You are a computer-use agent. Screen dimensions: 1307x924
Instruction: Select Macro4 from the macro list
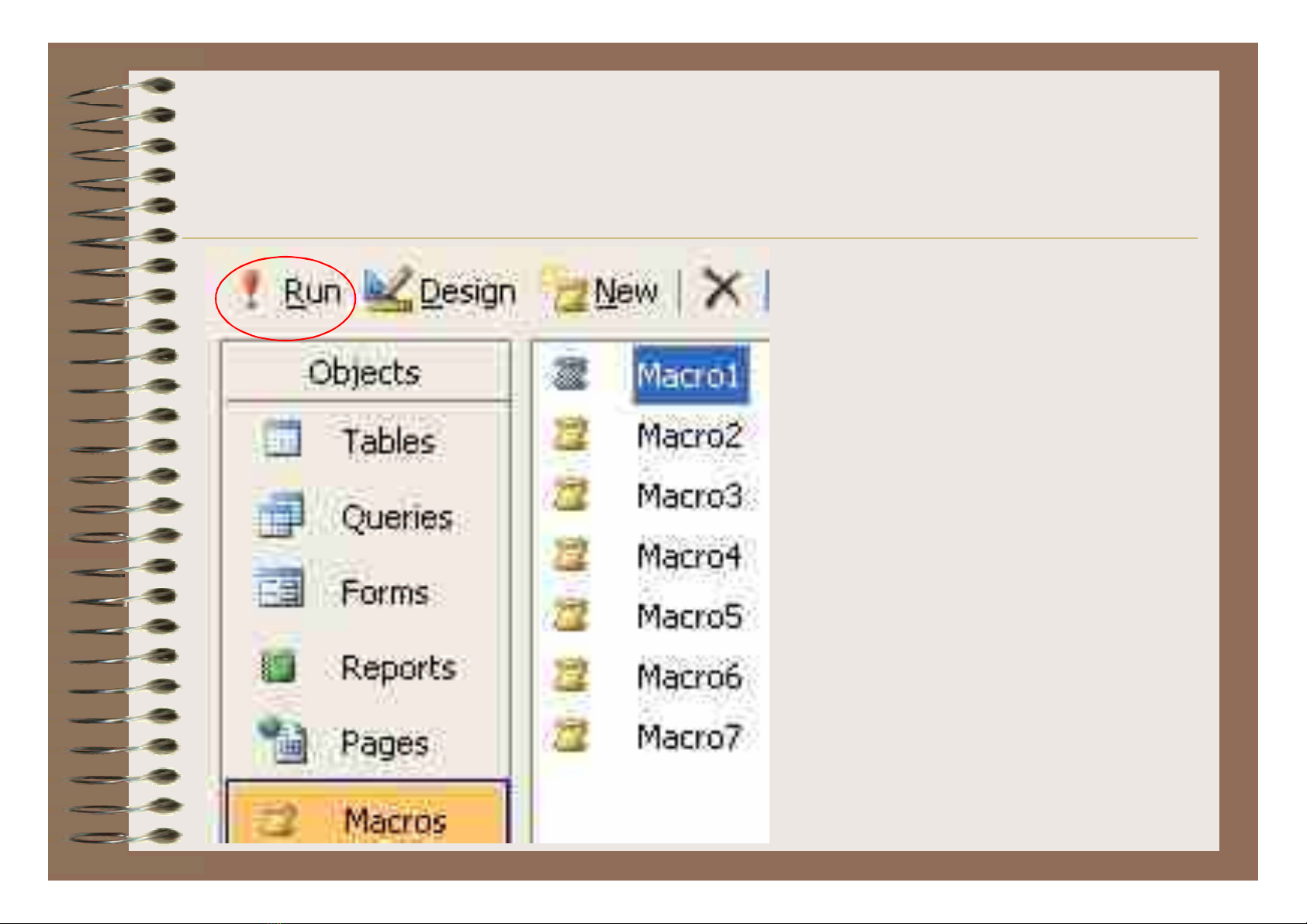[689, 556]
